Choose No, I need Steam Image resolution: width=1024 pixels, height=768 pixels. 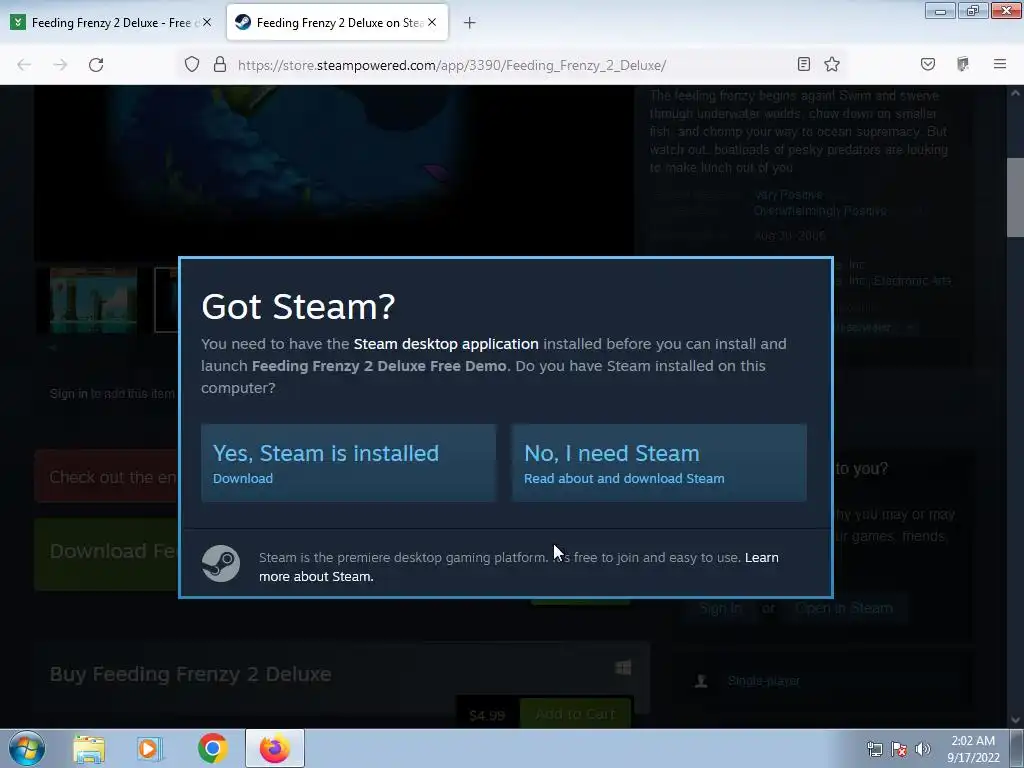pos(659,463)
